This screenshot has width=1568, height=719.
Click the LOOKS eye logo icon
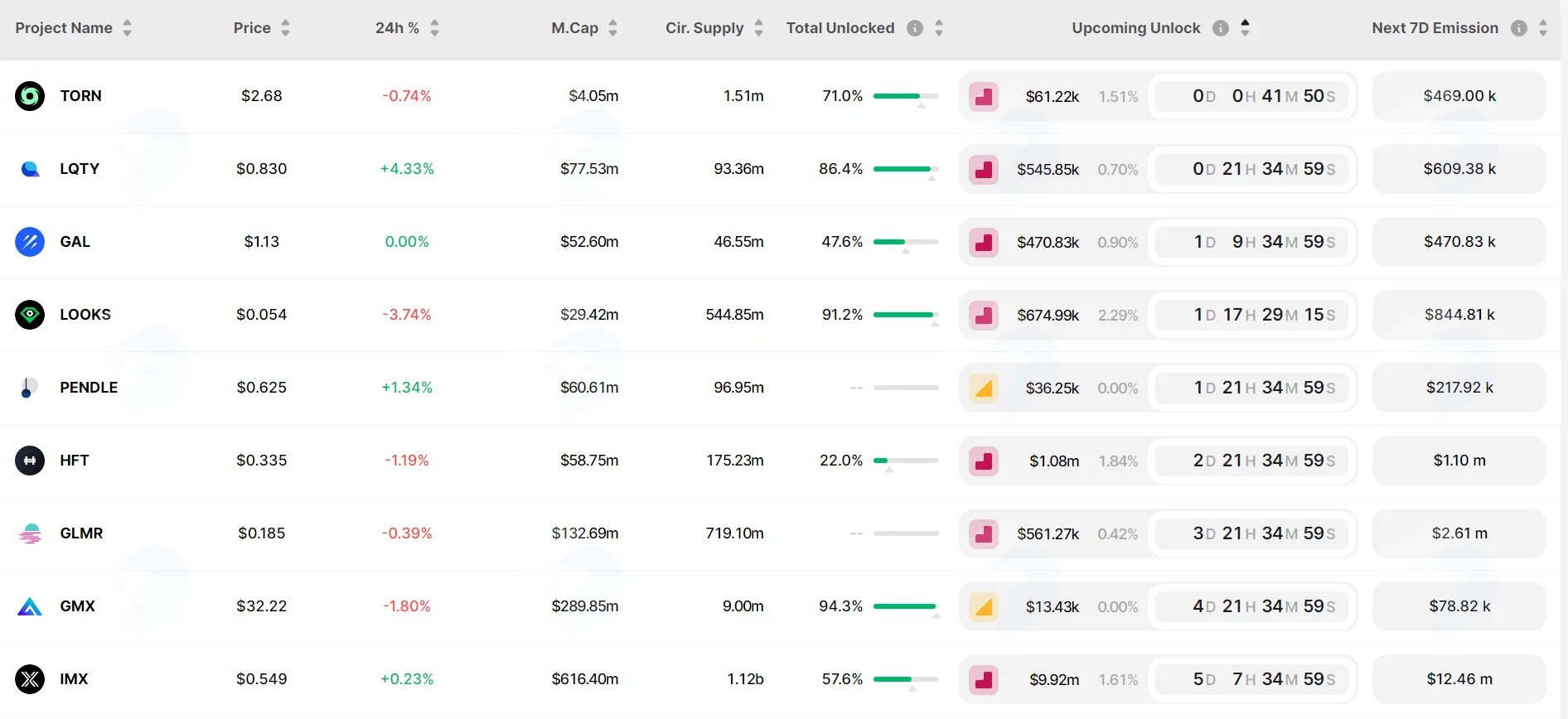tap(30, 315)
